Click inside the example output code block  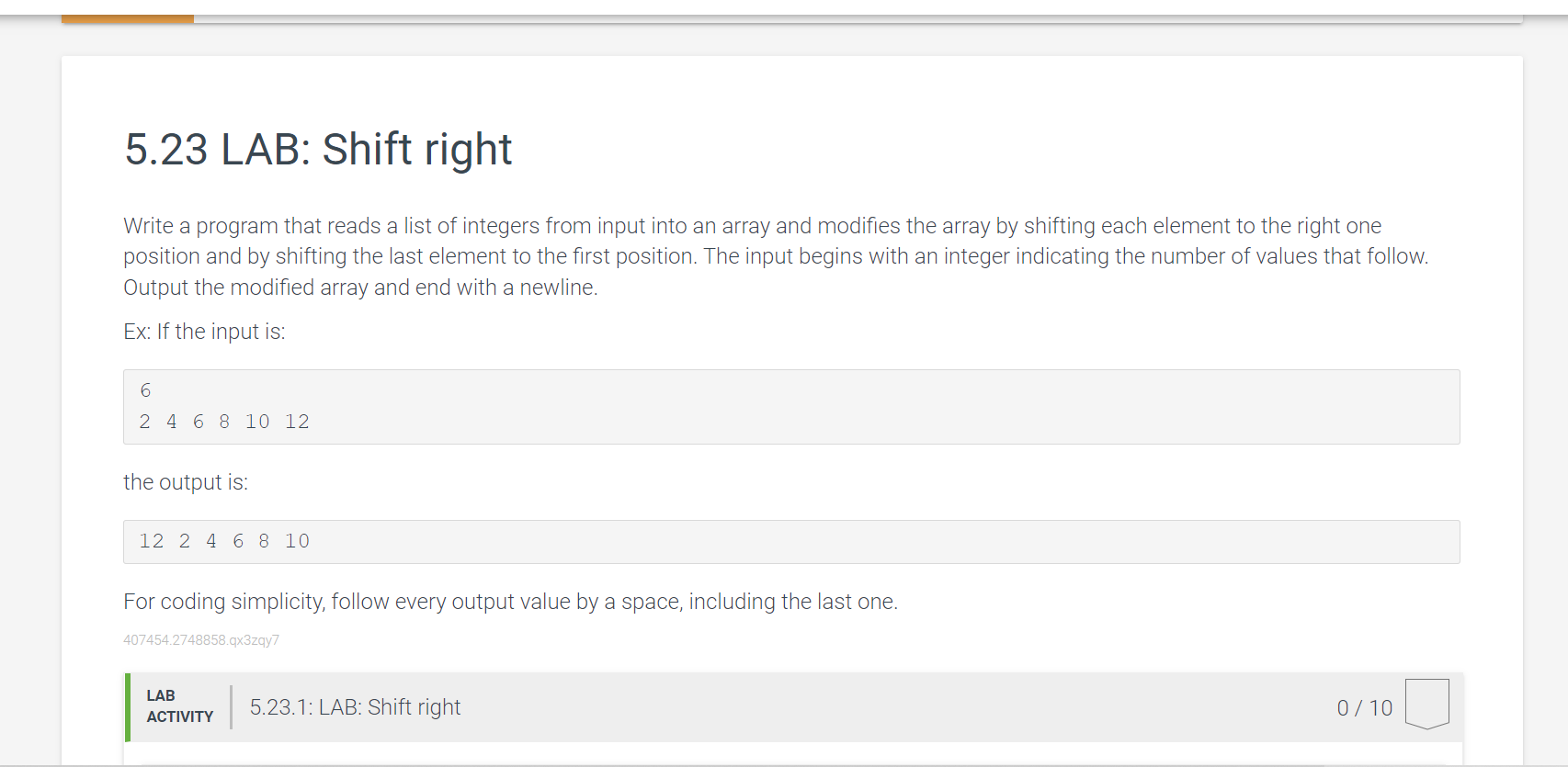point(791,542)
